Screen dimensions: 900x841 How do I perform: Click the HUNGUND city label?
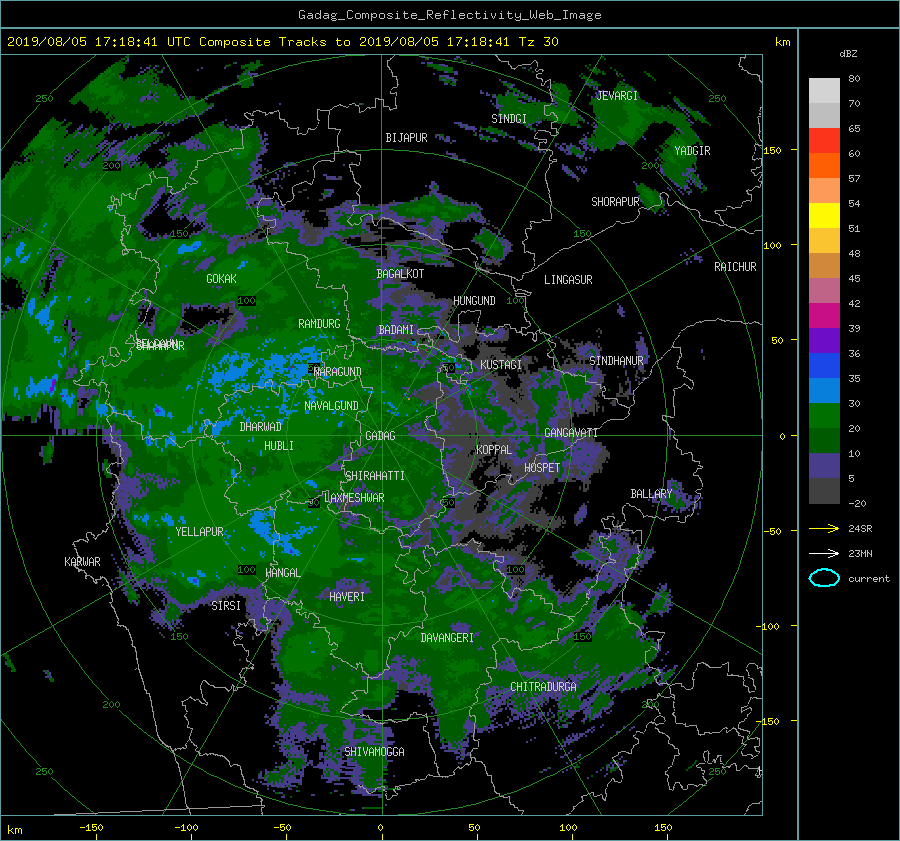[x=474, y=301]
